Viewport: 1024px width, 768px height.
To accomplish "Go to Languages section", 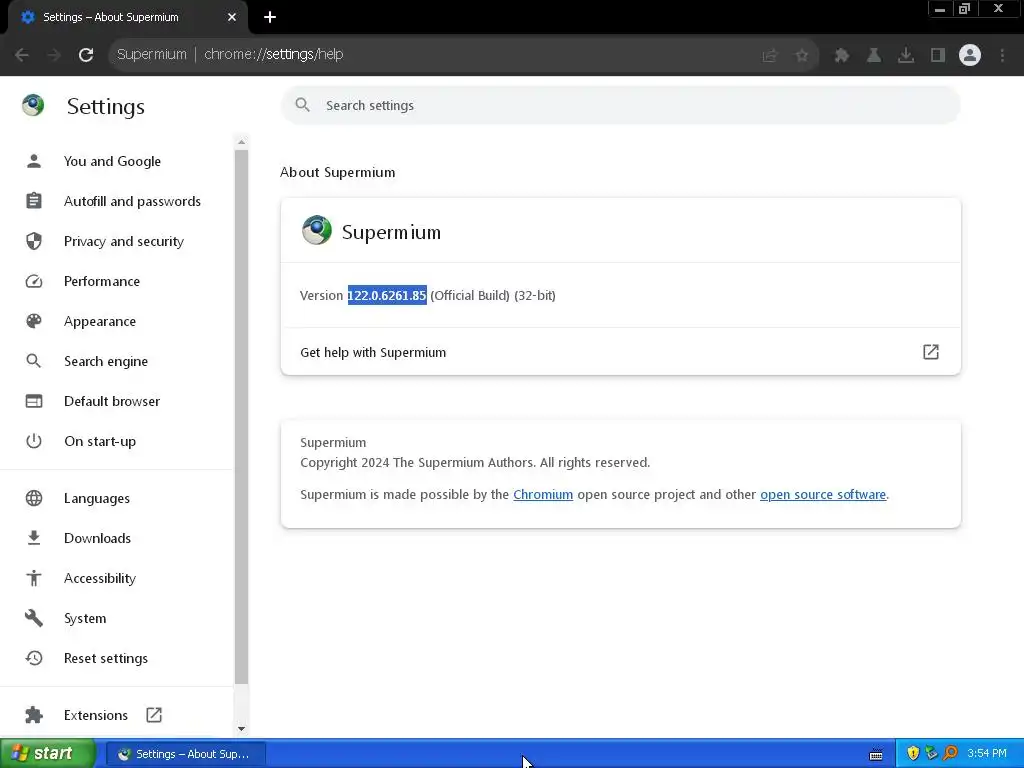I will point(97,498).
